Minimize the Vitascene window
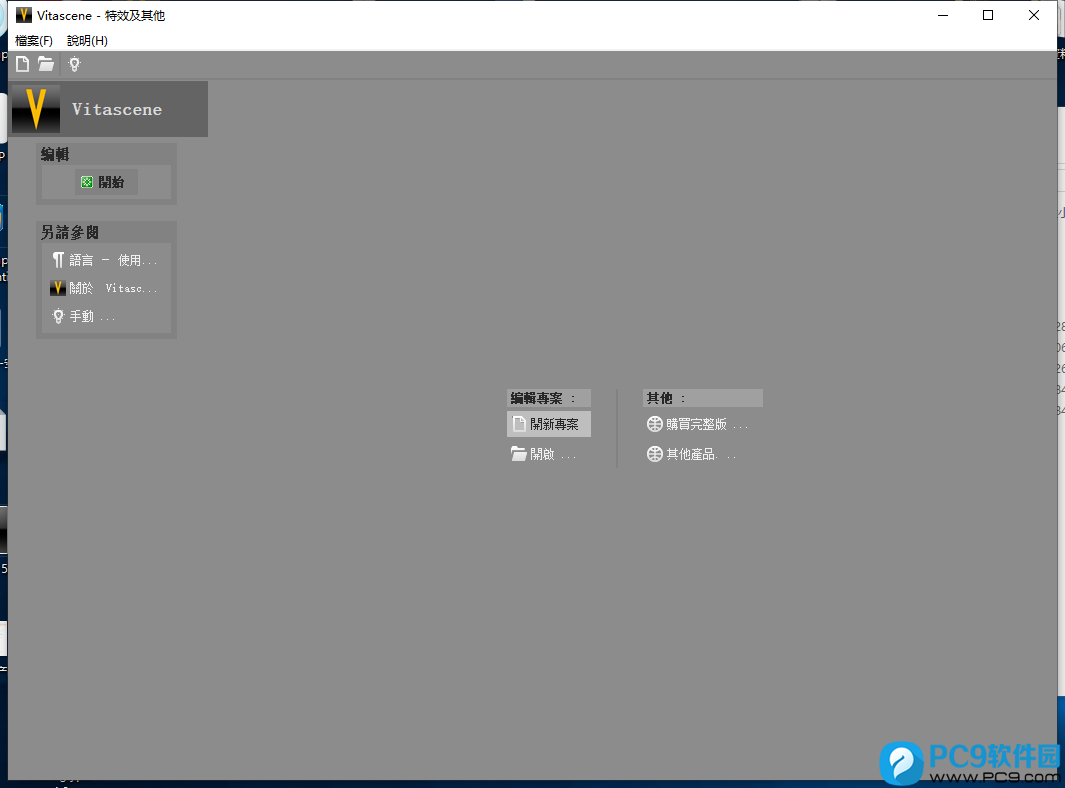Image resolution: width=1065 pixels, height=788 pixels. pyautogui.click(x=943, y=15)
